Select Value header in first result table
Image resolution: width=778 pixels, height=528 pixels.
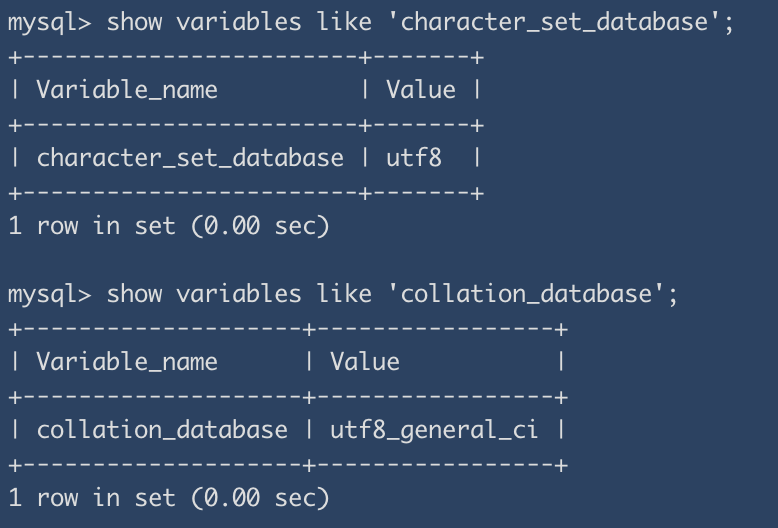[x=420, y=90]
